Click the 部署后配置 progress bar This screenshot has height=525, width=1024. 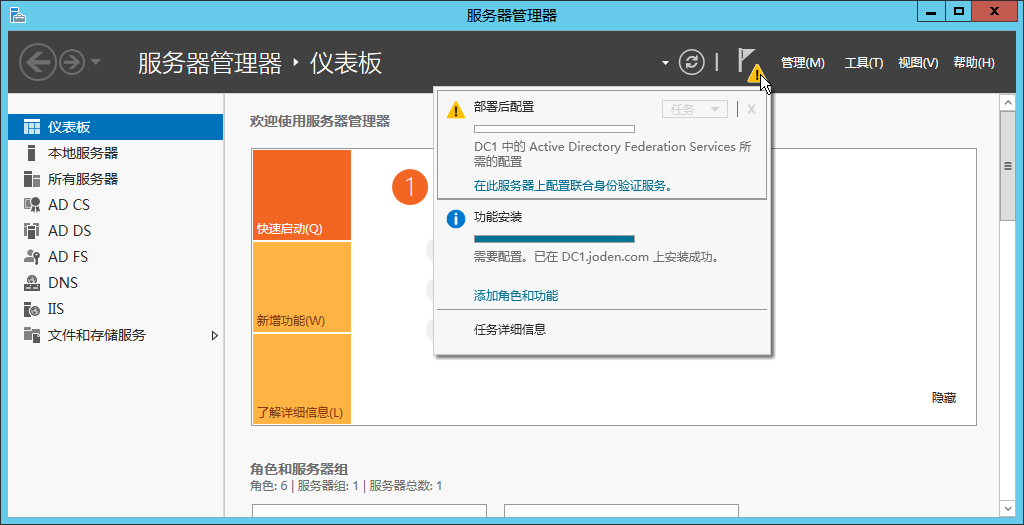pos(554,129)
